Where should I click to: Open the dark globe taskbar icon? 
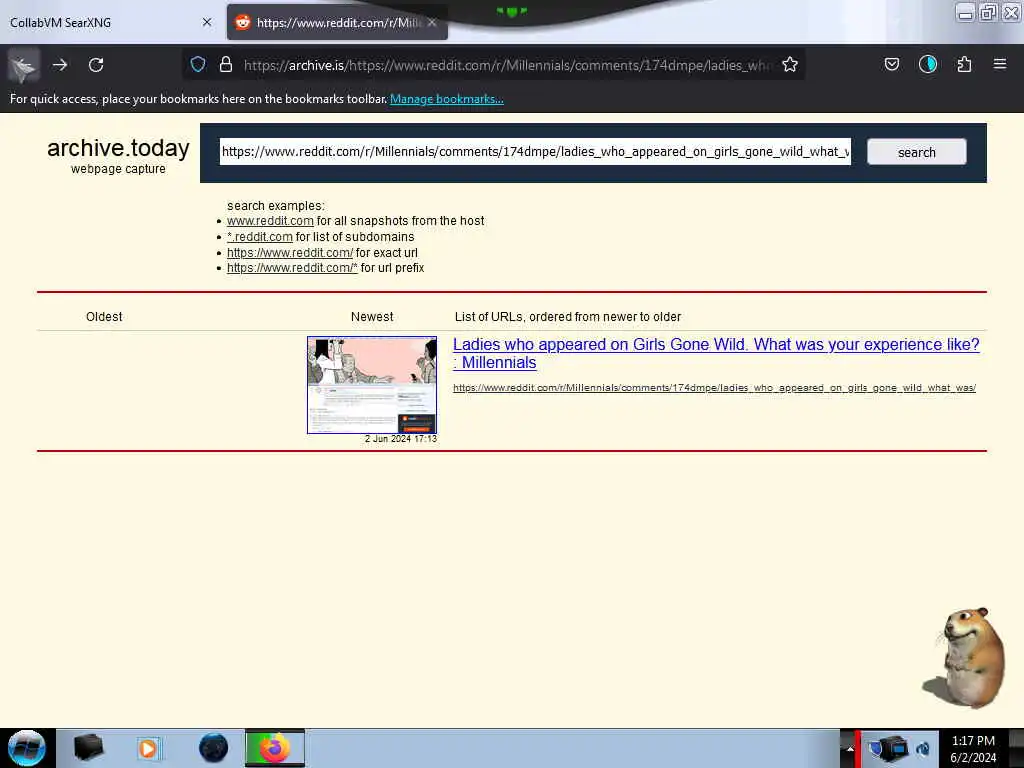[x=213, y=748]
